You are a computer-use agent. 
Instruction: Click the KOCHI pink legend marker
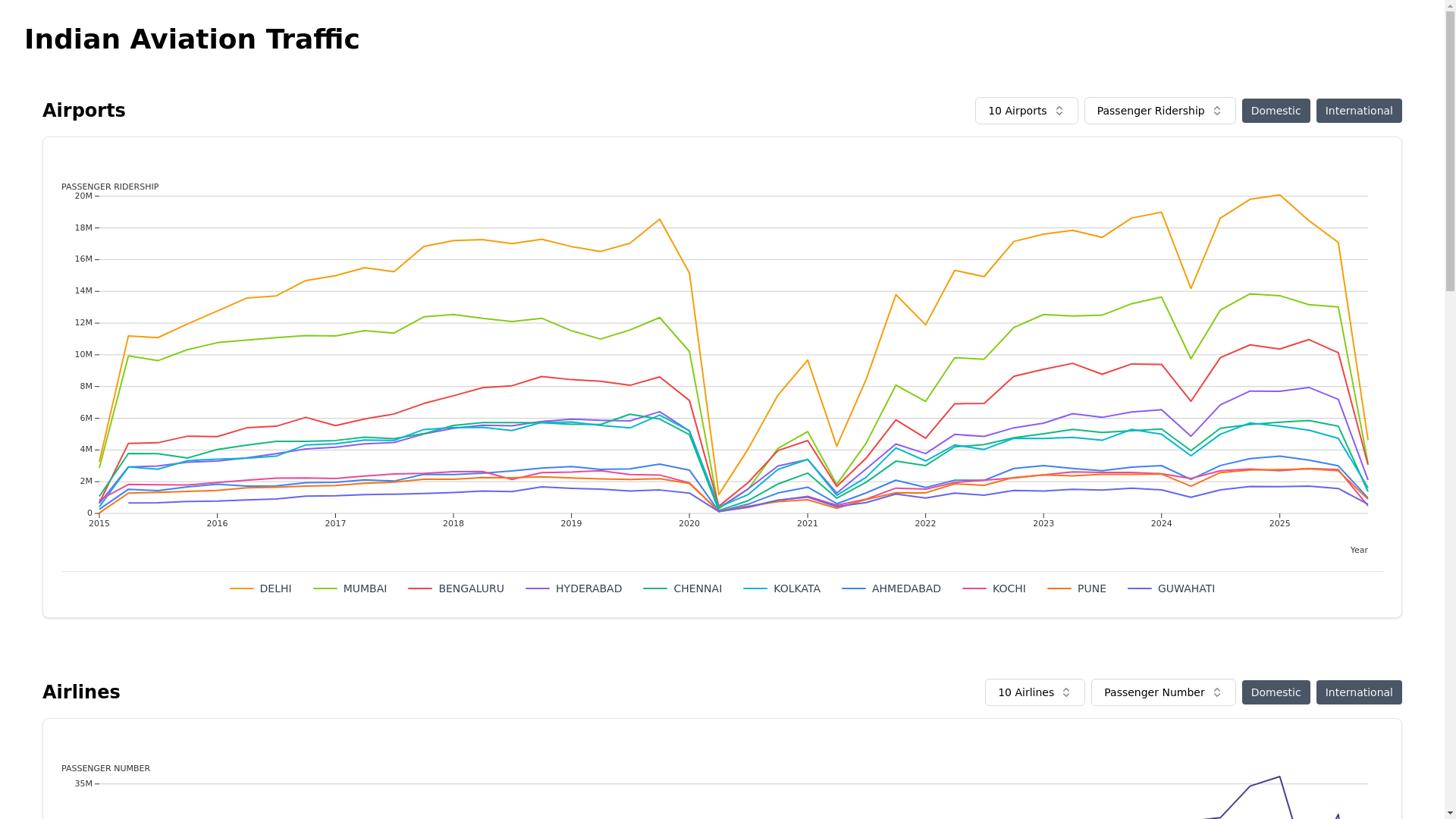tap(974, 588)
